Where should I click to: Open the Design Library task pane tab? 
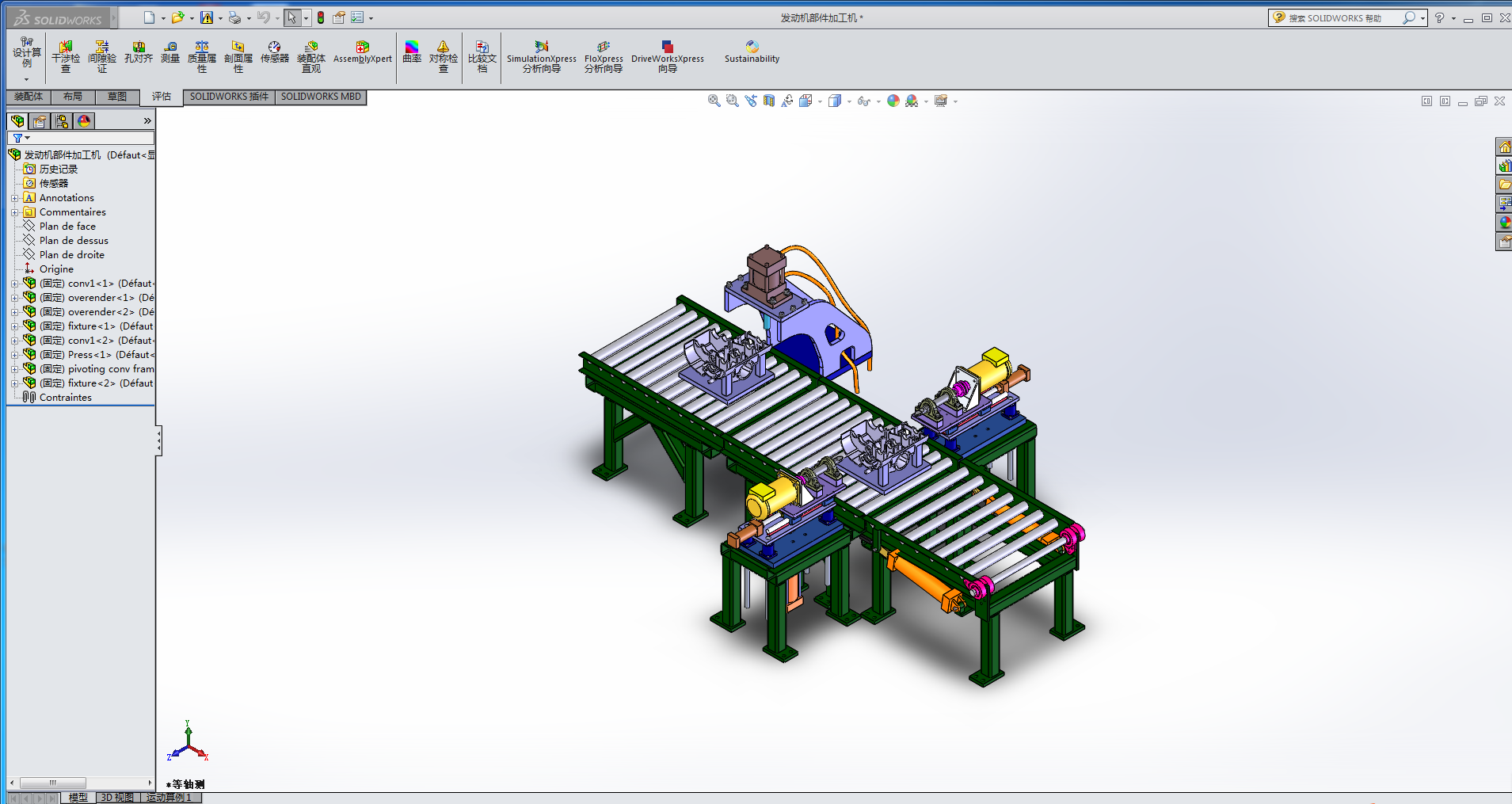1504,166
